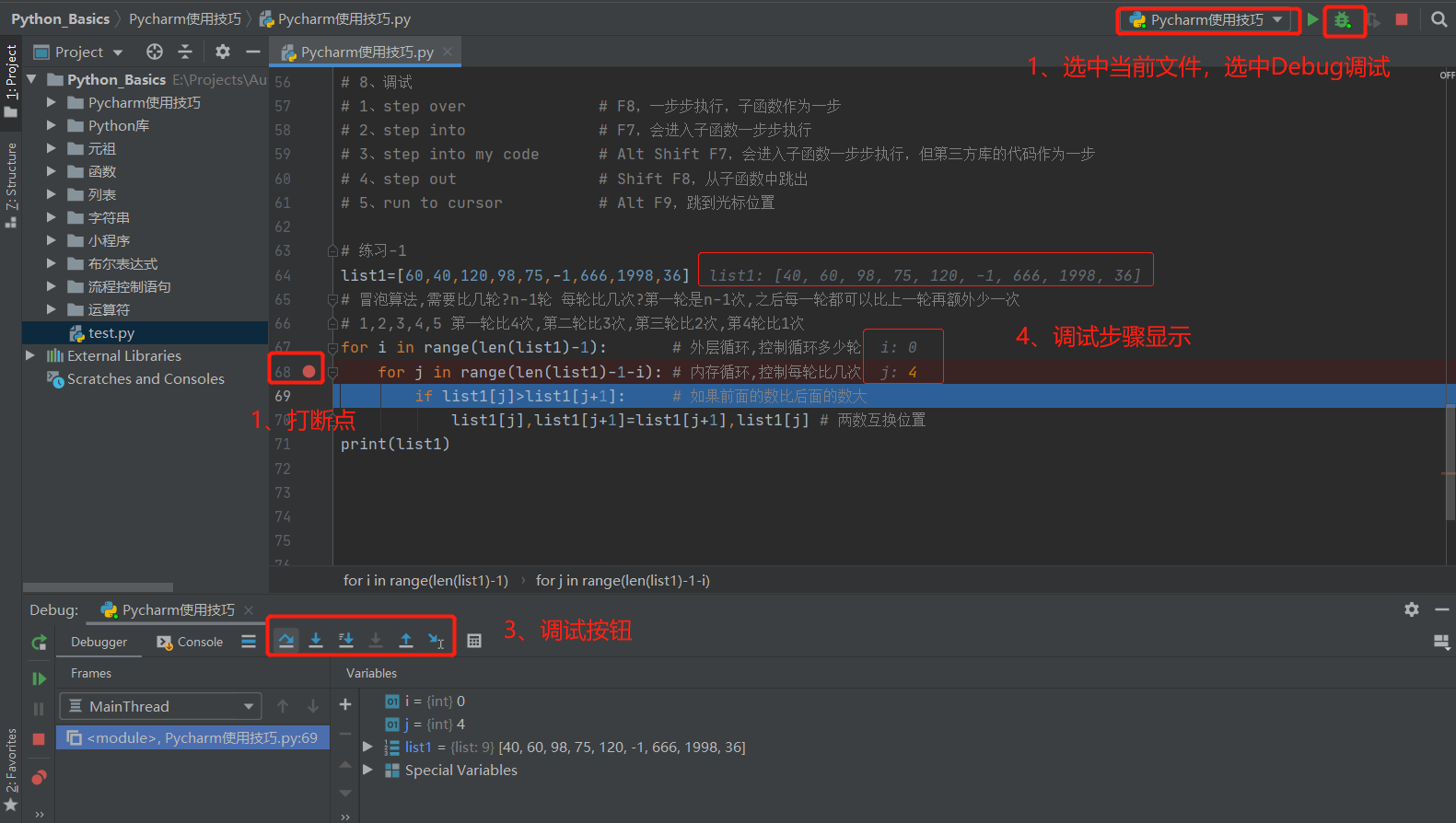Stop the program with the red stop icon in the top toolbar

coord(1402,19)
